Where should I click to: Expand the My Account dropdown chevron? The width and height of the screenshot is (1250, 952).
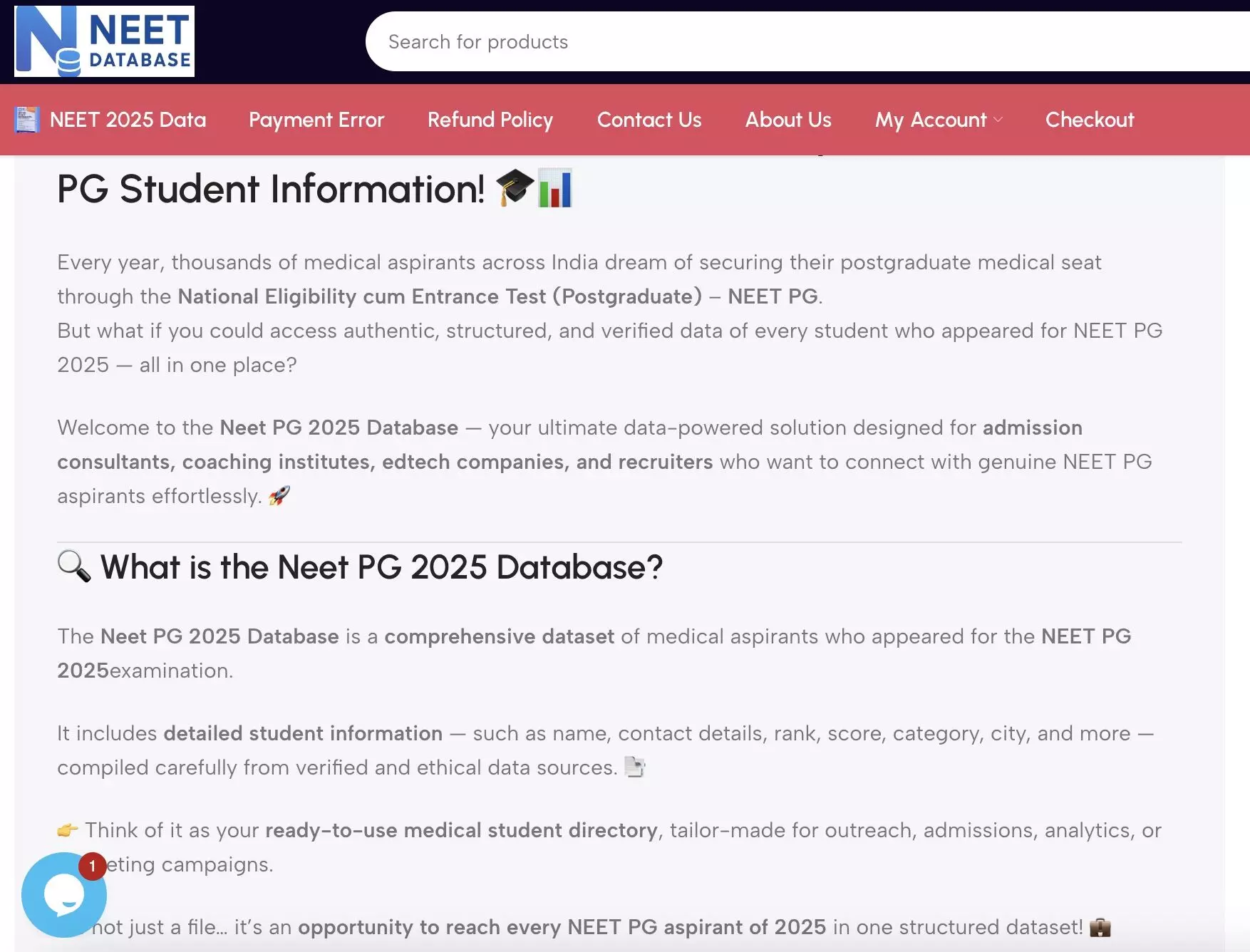point(998,120)
